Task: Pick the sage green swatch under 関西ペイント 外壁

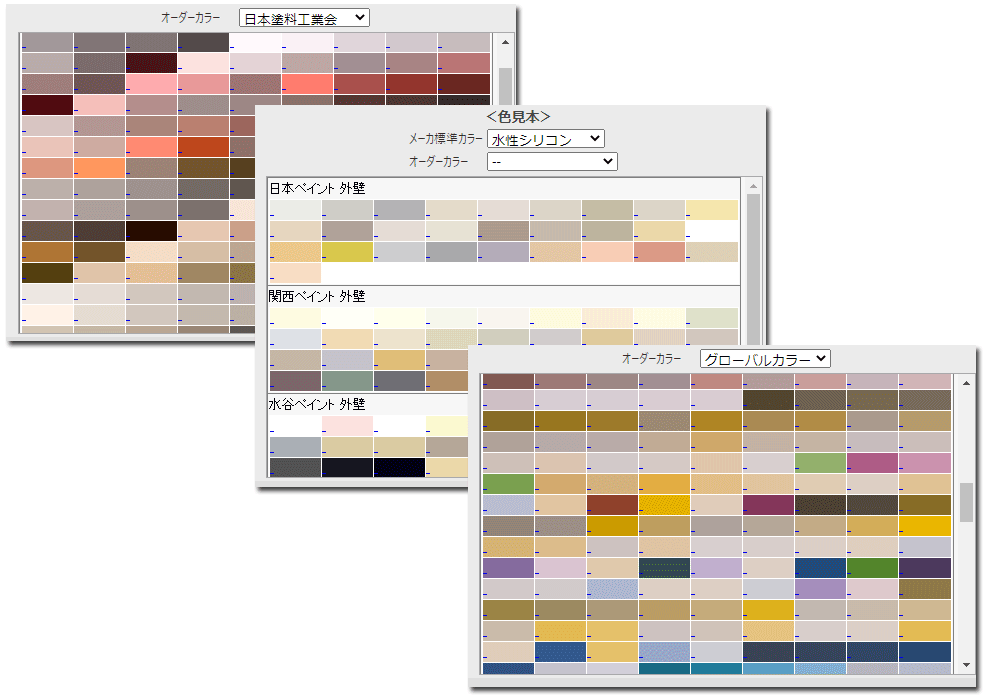Action: (348, 381)
